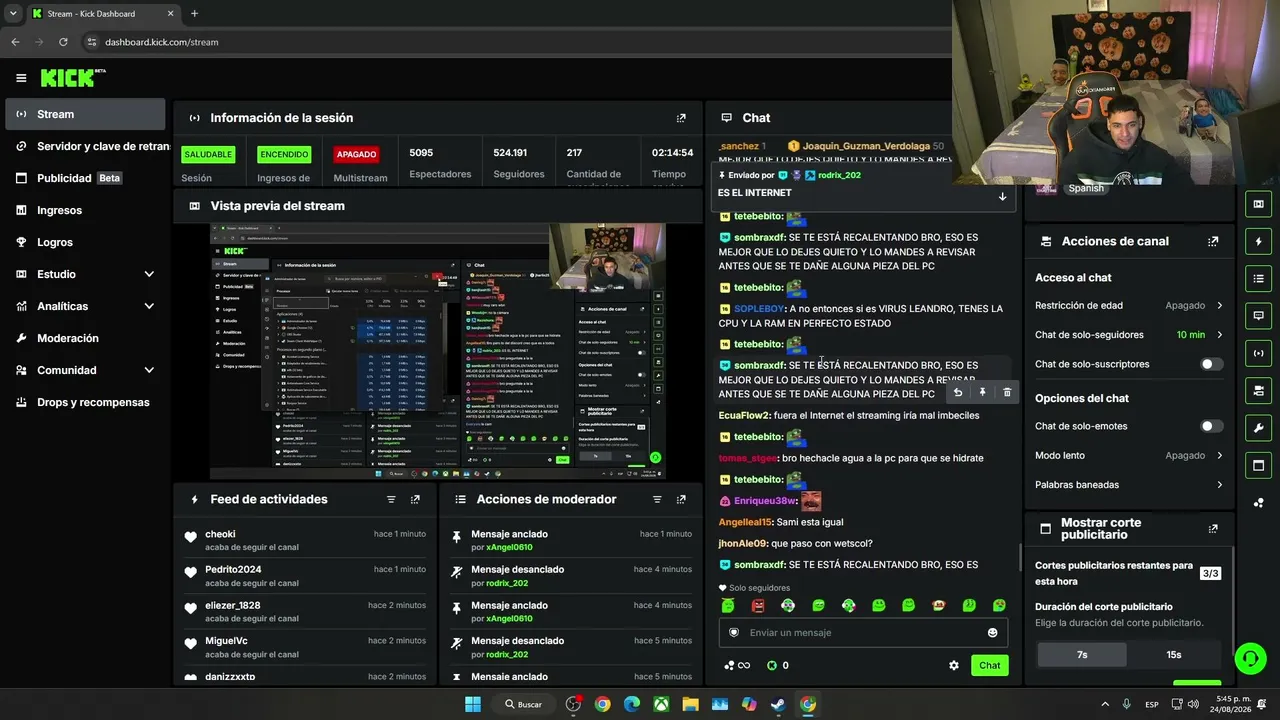Open Ingresos in the sidebar
This screenshot has width=1280, height=720.
click(85, 210)
